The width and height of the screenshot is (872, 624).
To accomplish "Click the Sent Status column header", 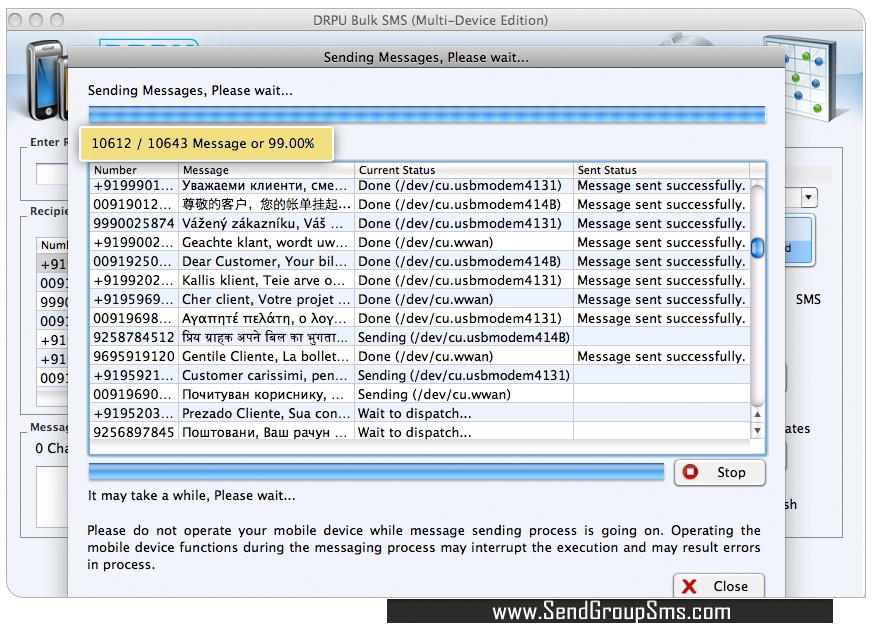I will click(x=661, y=170).
